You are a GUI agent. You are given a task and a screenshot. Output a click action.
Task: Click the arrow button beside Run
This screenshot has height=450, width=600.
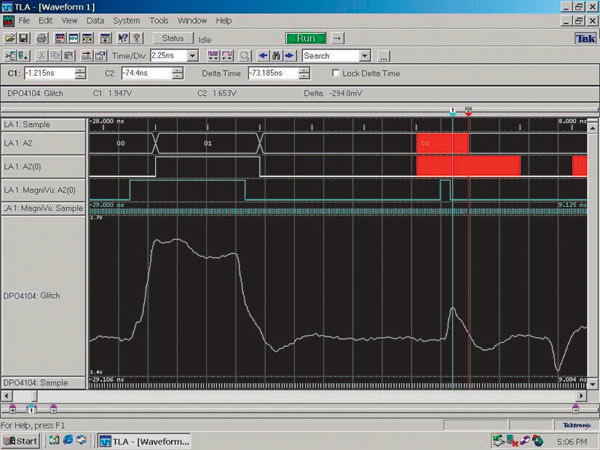click(338, 38)
